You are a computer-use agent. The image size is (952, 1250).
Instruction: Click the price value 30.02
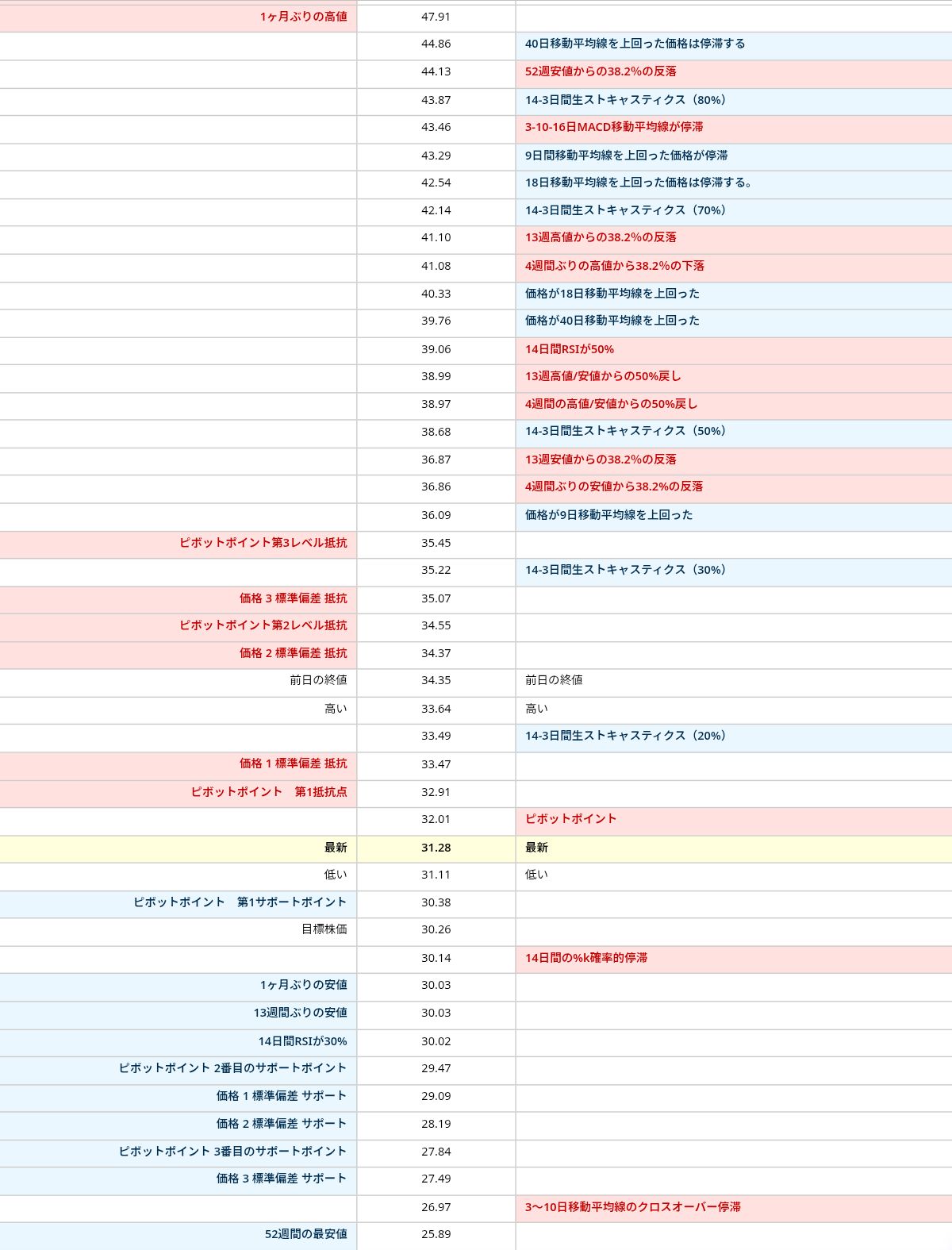pyautogui.click(x=436, y=1041)
